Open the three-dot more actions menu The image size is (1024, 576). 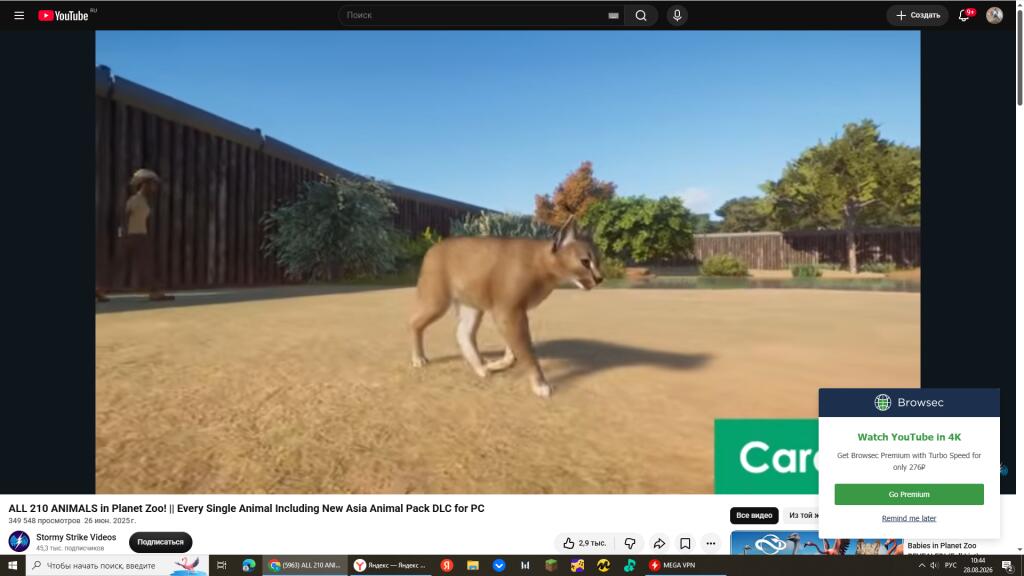pyautogui.click(x=711, y=543)
